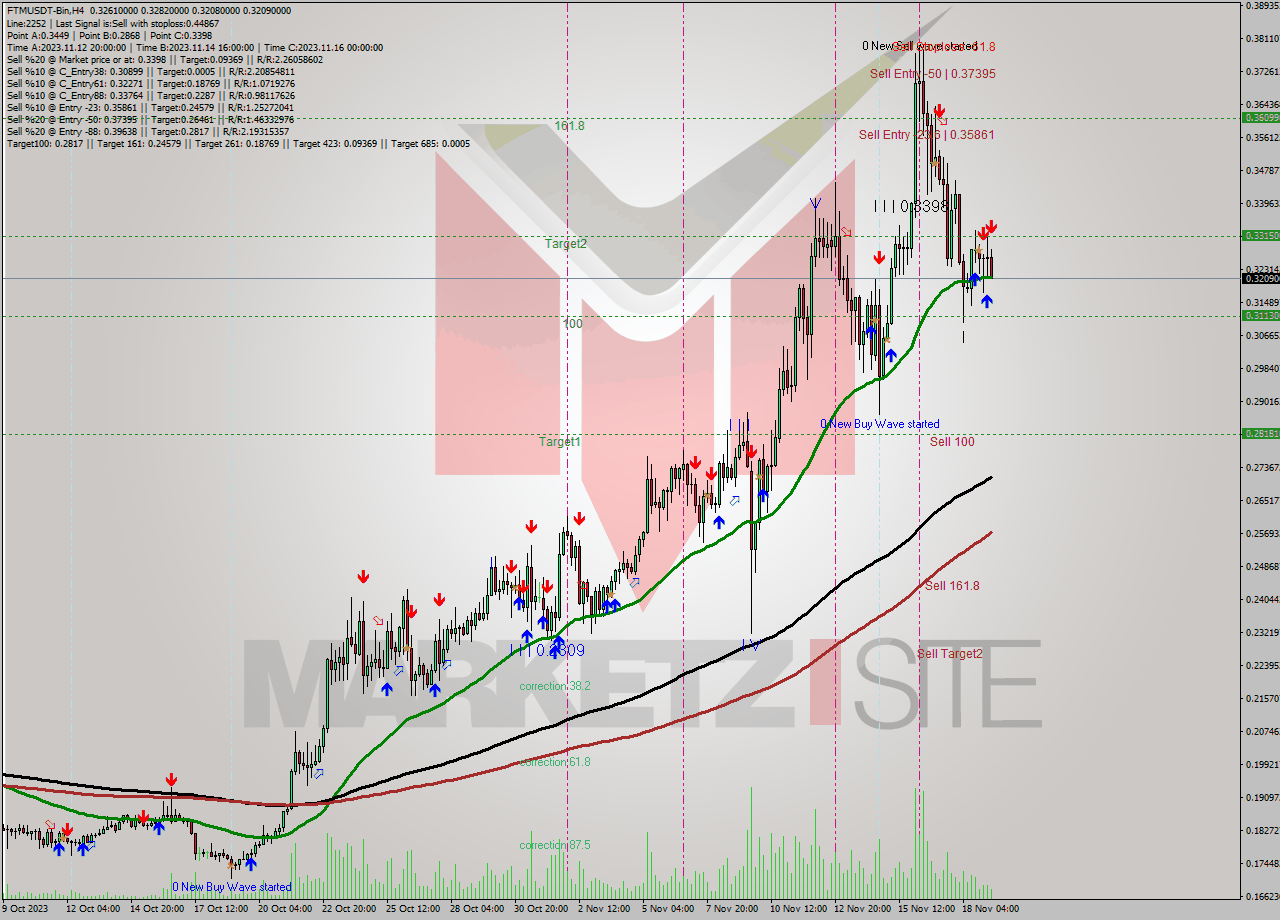Click the '15 Nov 12:00' date label
The height and width of the screenshot is (920, 1280).
(x=925, y=909)
